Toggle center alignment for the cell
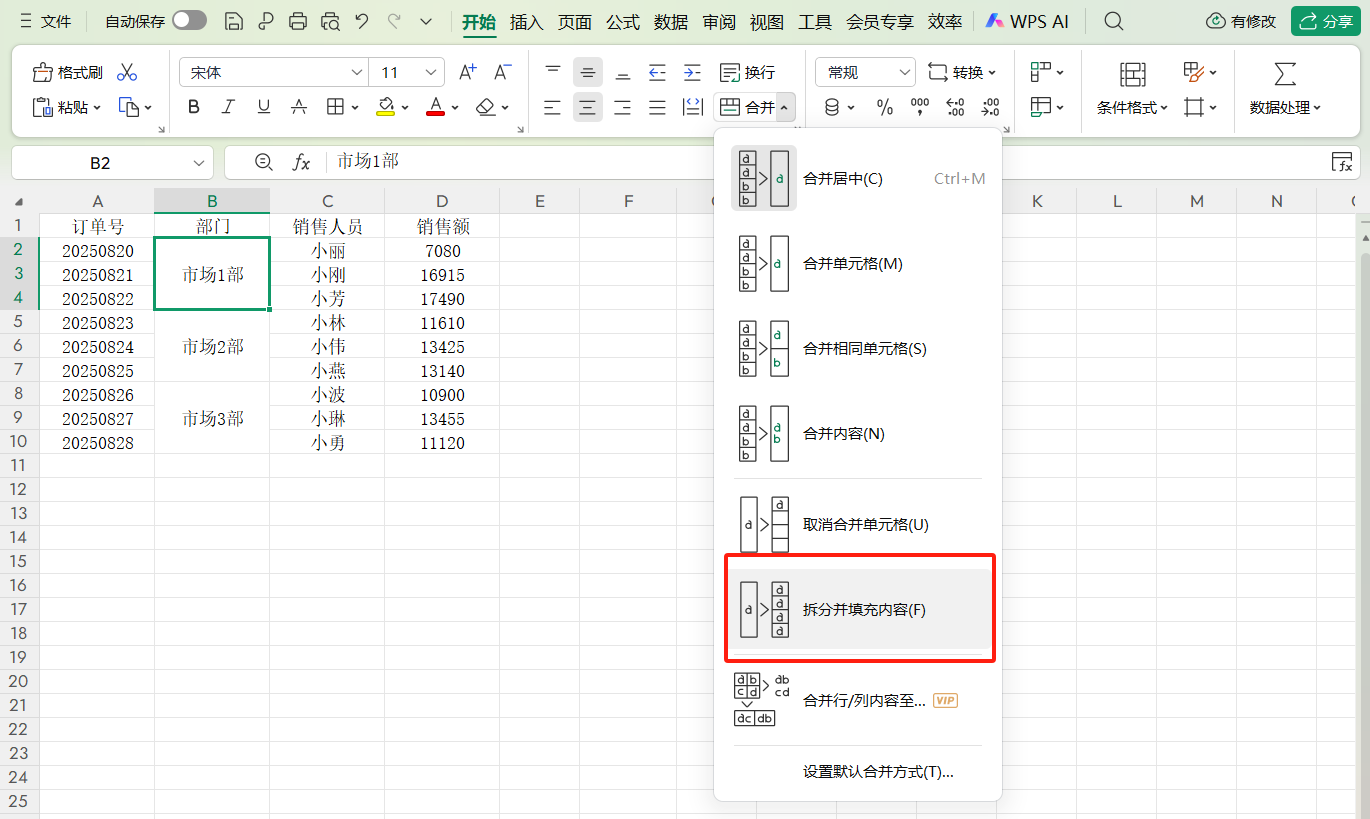The width and height of the screenshot is (1370, 819). pos(588,107)
